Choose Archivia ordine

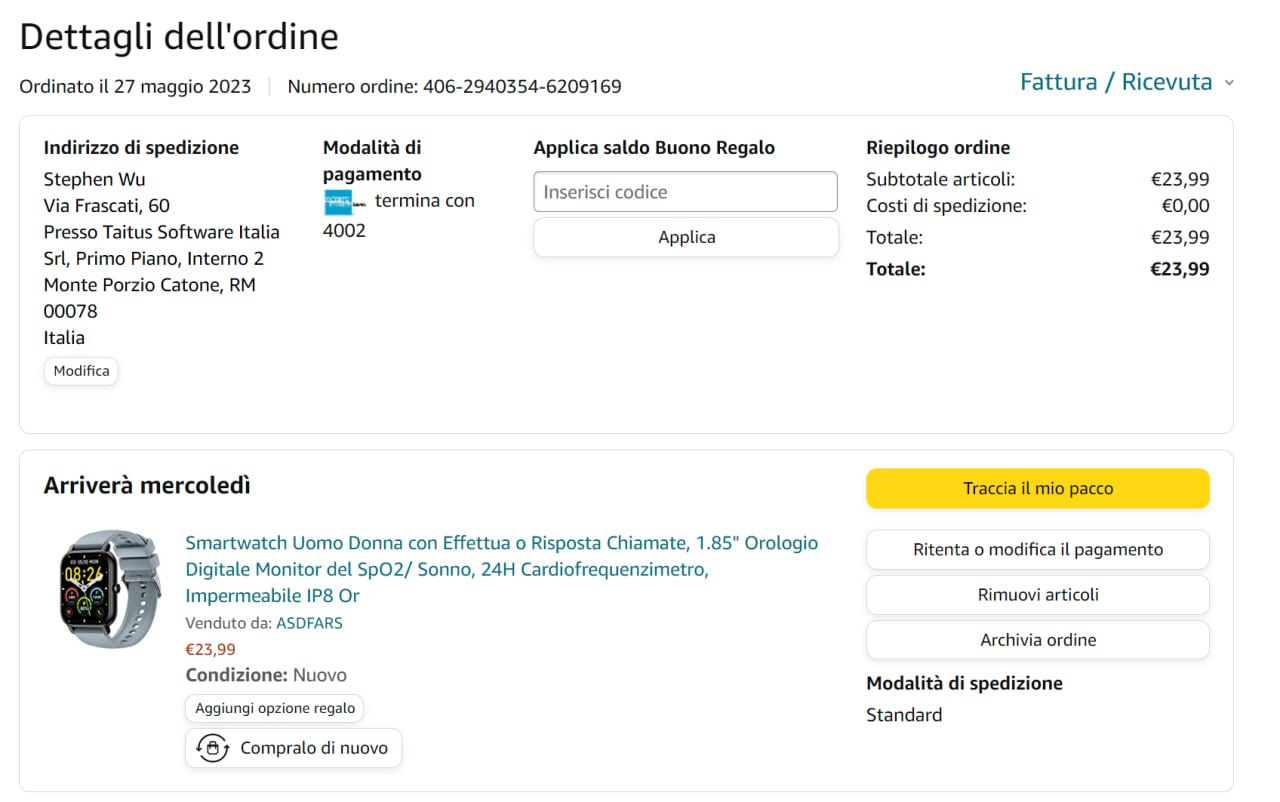click(x=1037, y=640)
